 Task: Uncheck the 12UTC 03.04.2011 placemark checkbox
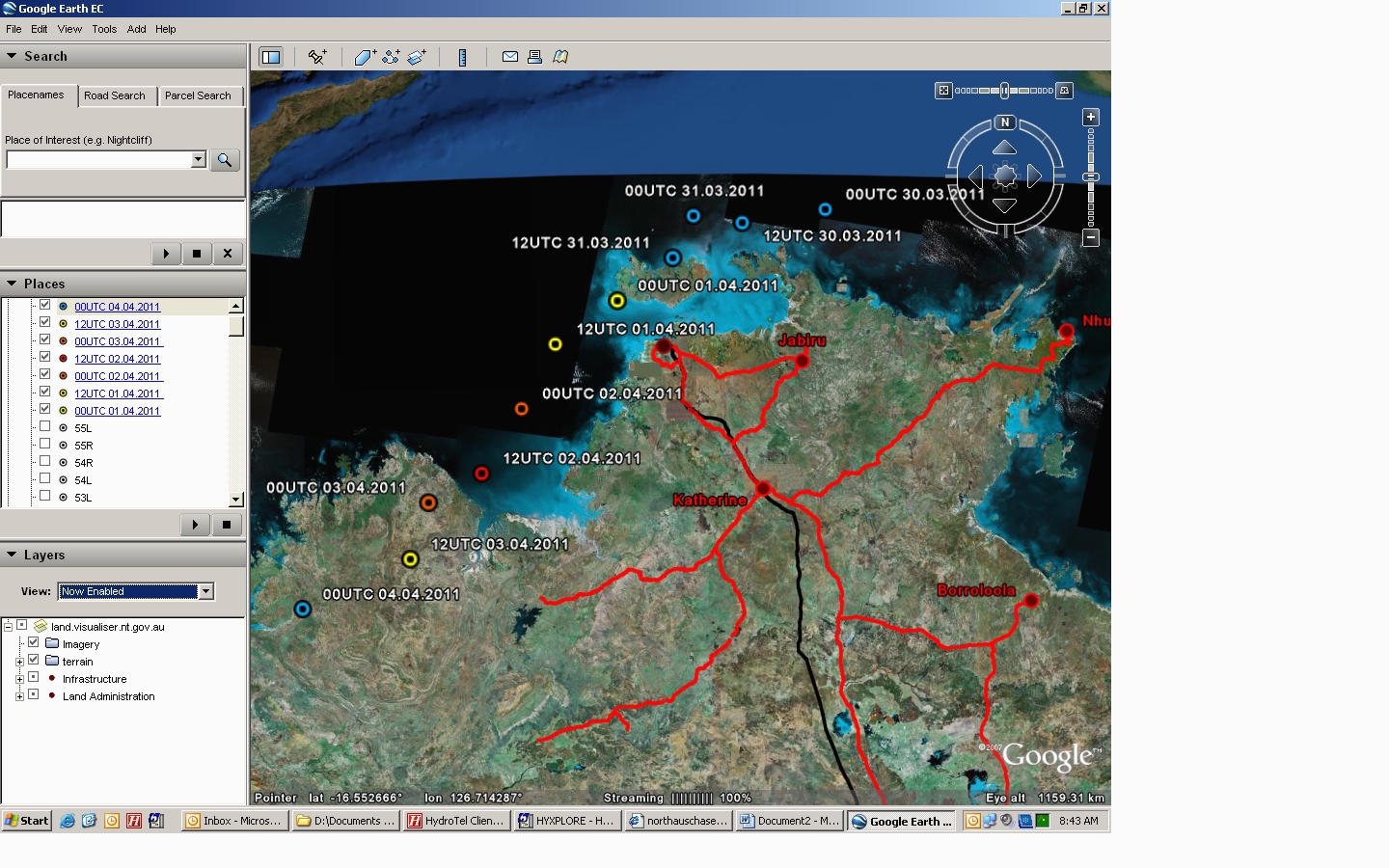44,322
